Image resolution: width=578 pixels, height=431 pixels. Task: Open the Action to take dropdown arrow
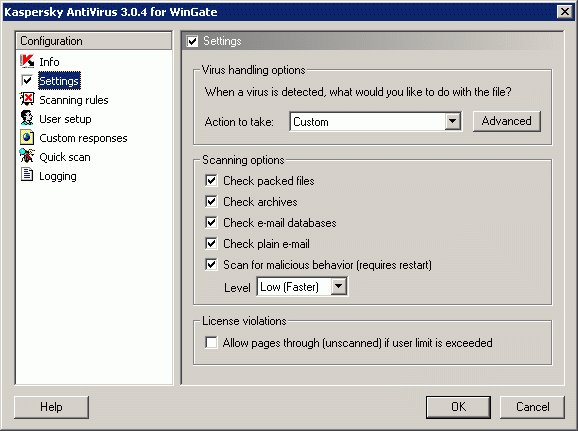point(453,121)
